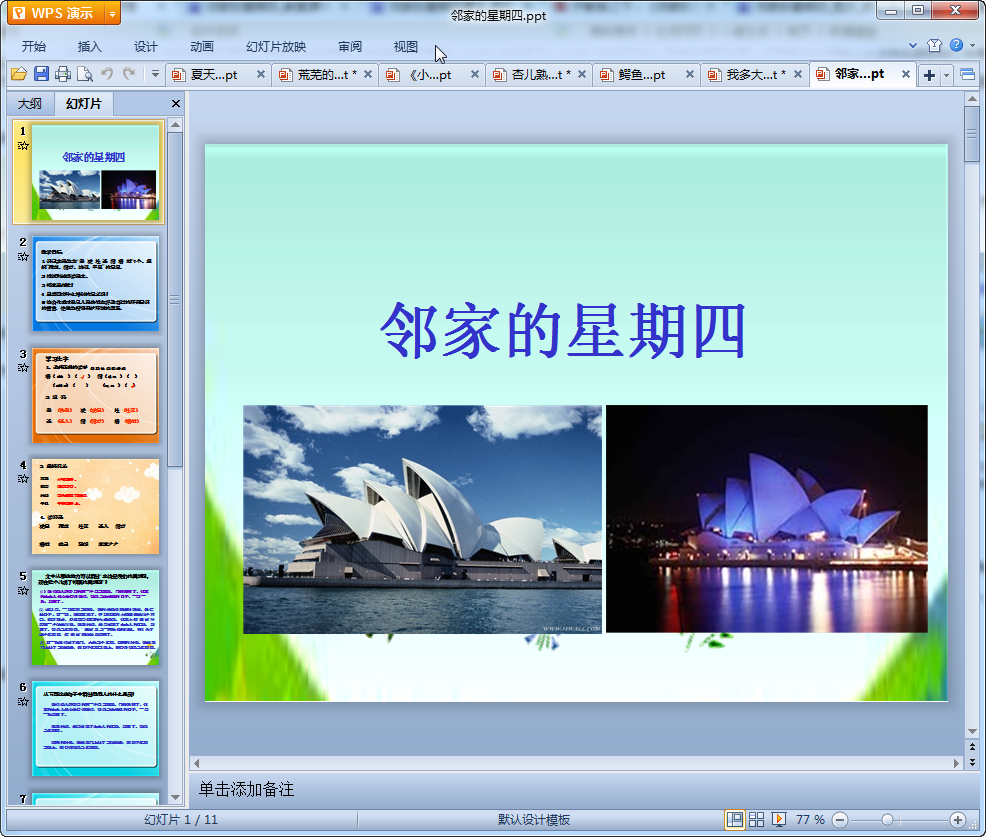Expand dropdown arrow next to new tab button
986x837 pixels.
[947, 75]
